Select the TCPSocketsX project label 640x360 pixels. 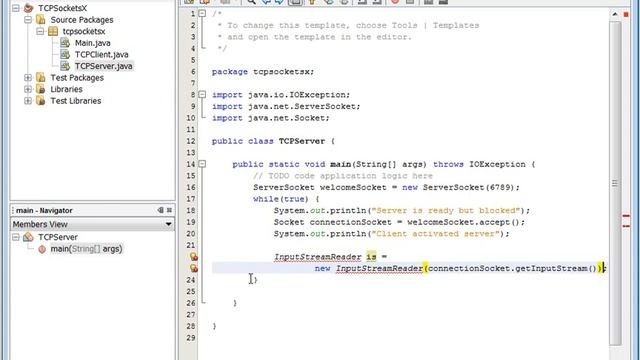[62, 8]
